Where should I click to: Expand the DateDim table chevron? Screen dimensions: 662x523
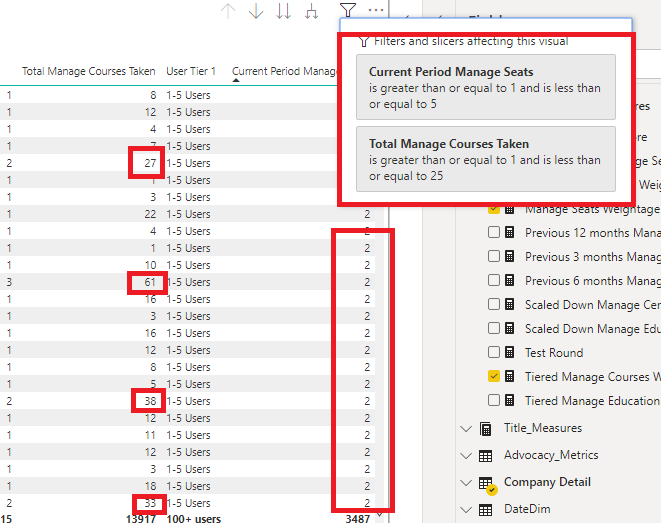tap(466, 510)
